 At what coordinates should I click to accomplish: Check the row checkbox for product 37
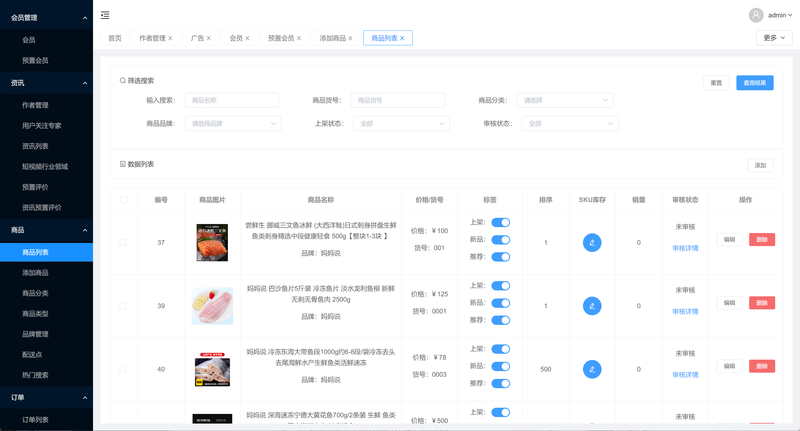[123, 243]
